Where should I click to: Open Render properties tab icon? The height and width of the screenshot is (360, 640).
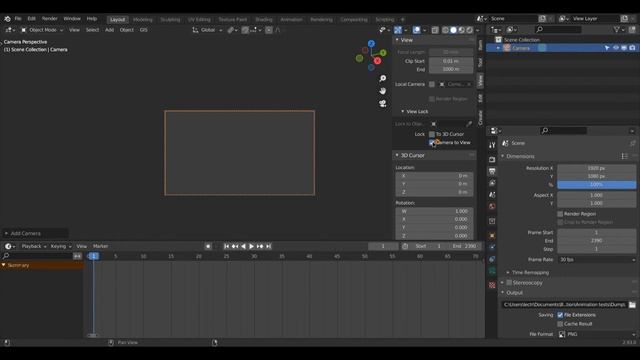click(x=492, y=160)
